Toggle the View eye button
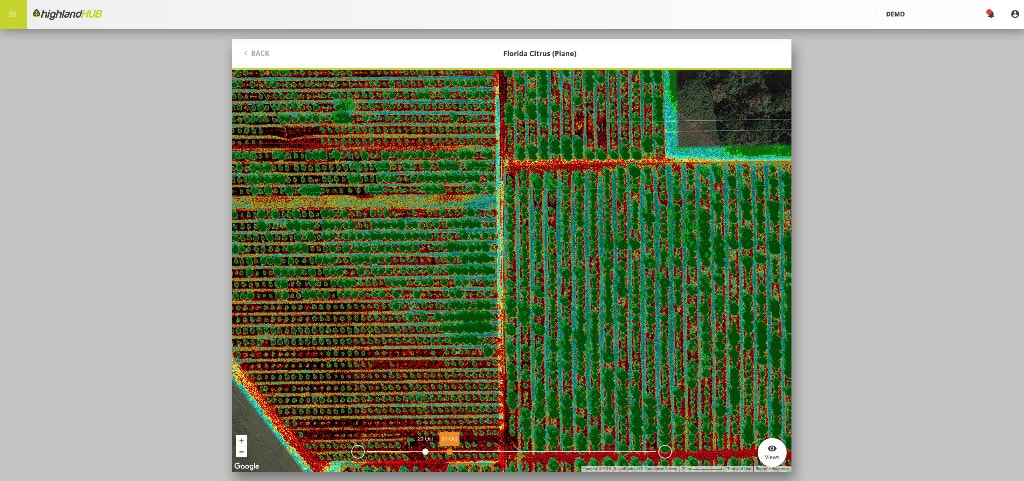 click(772, 452)
